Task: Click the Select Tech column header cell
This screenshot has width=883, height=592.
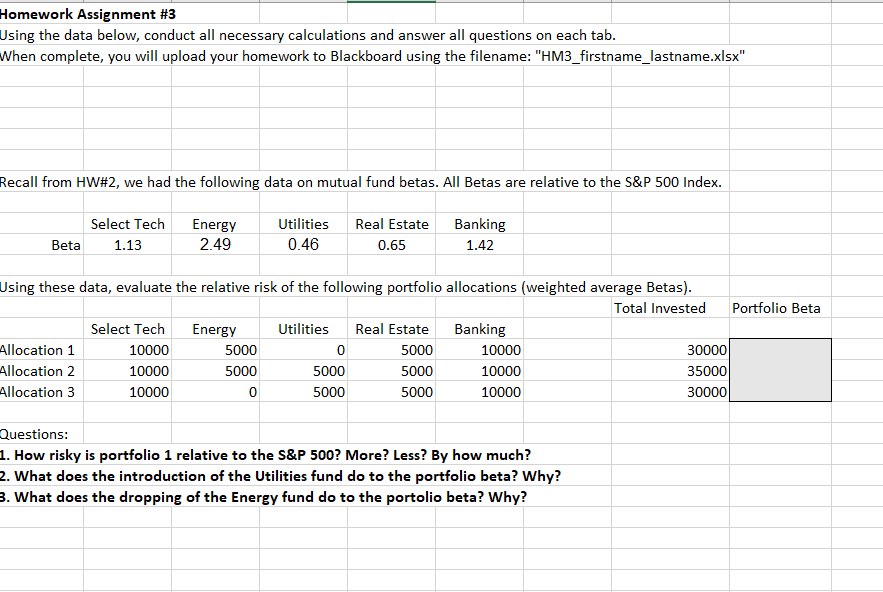Action: point(128,329)
